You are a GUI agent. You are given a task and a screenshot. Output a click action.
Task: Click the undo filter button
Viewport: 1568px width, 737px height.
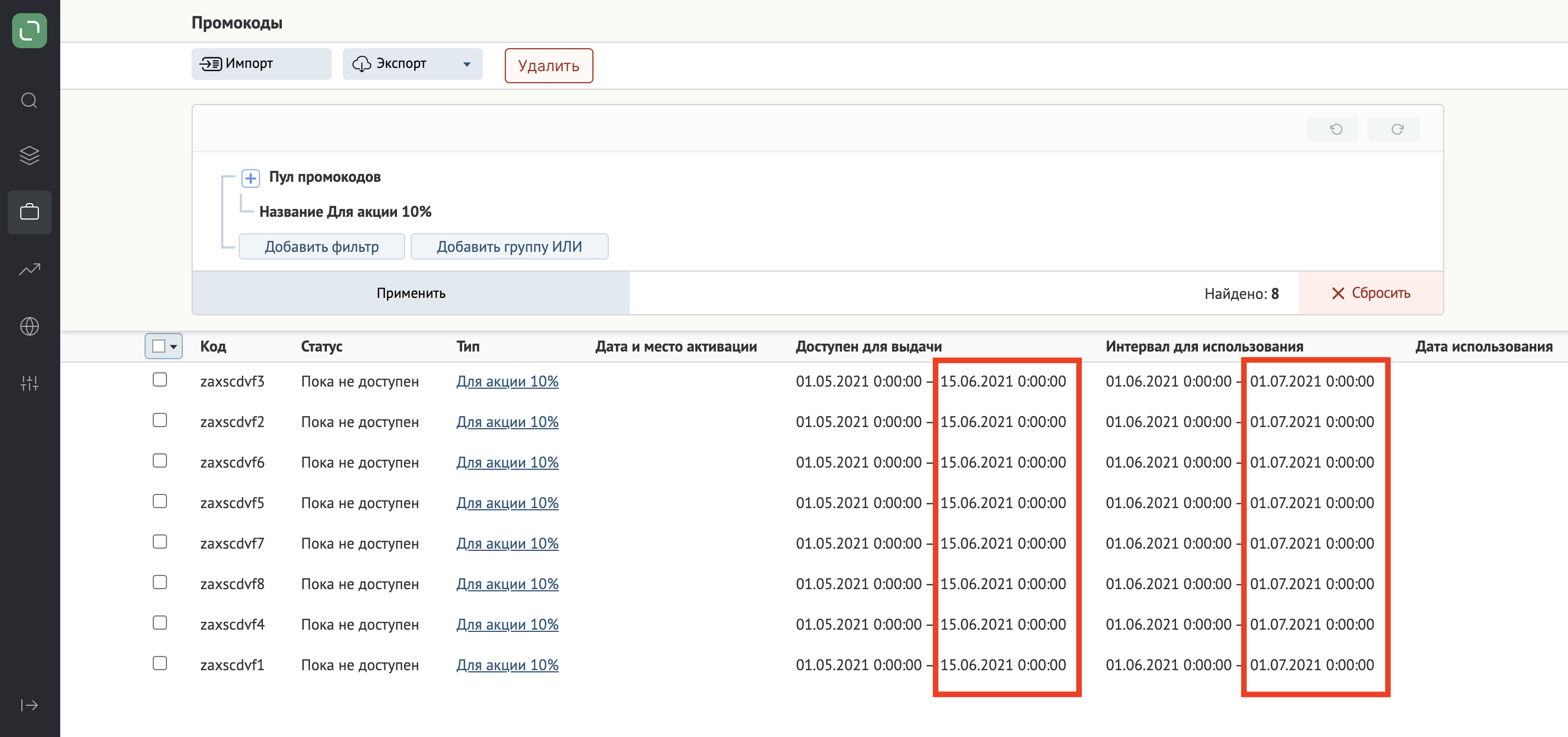(1332, 129)
